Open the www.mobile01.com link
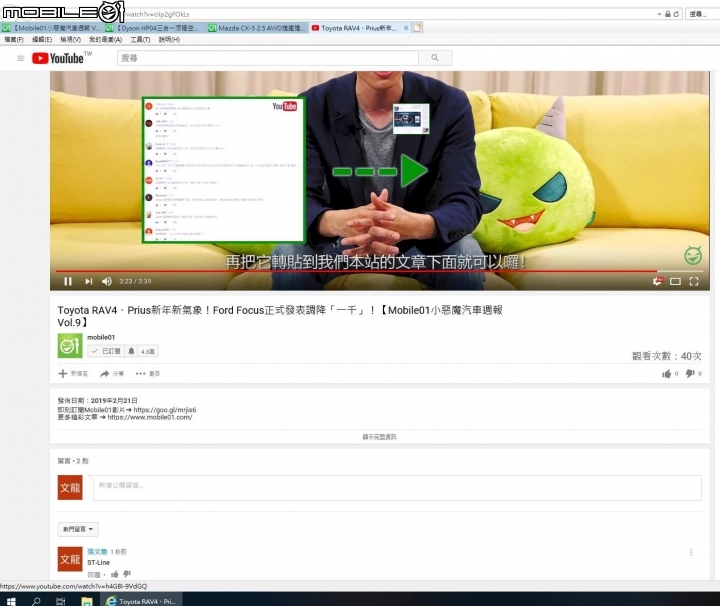 tap(150, 417)
